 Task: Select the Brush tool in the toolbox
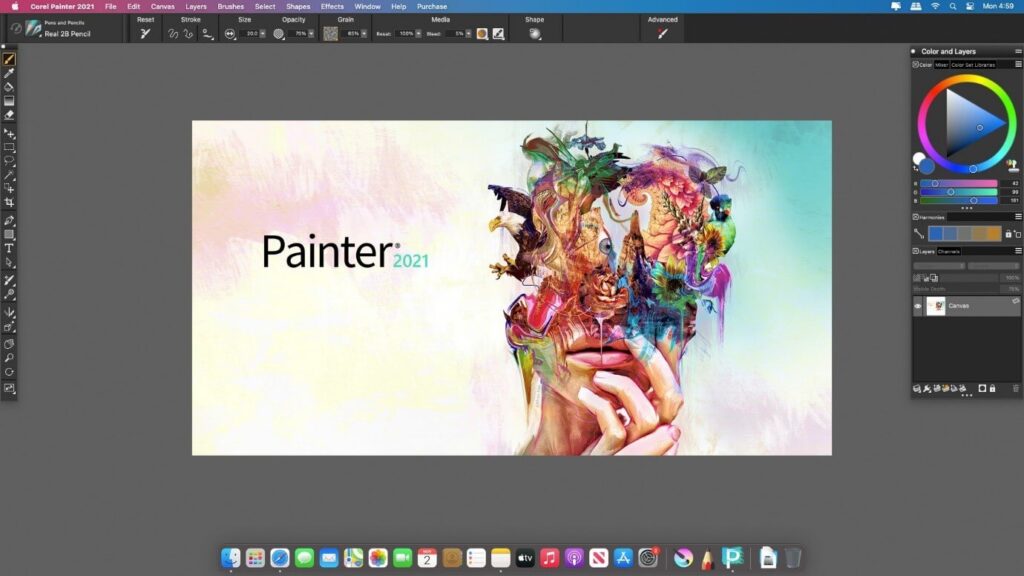pos(9,59)
